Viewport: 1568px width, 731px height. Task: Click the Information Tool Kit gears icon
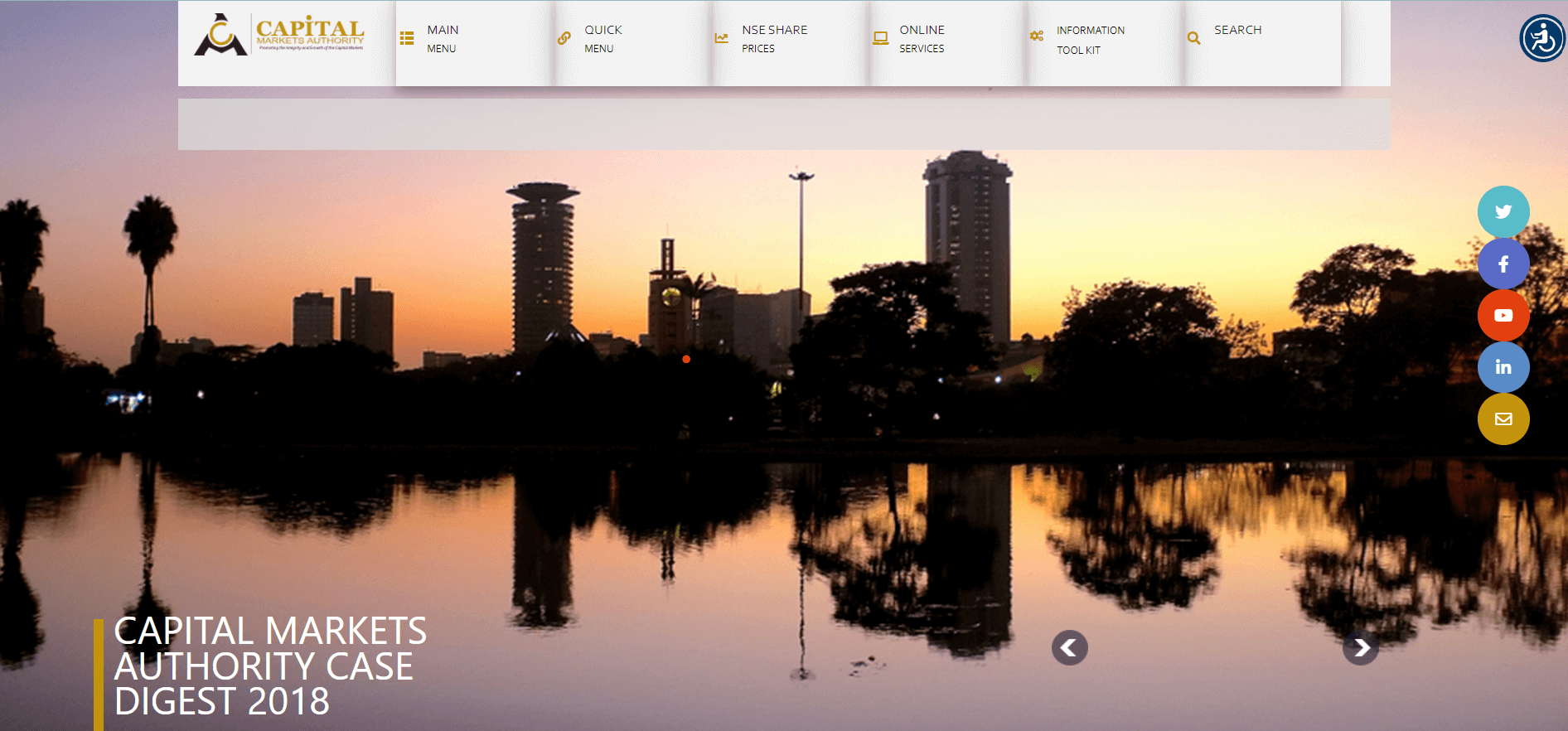pos(1037,36)
